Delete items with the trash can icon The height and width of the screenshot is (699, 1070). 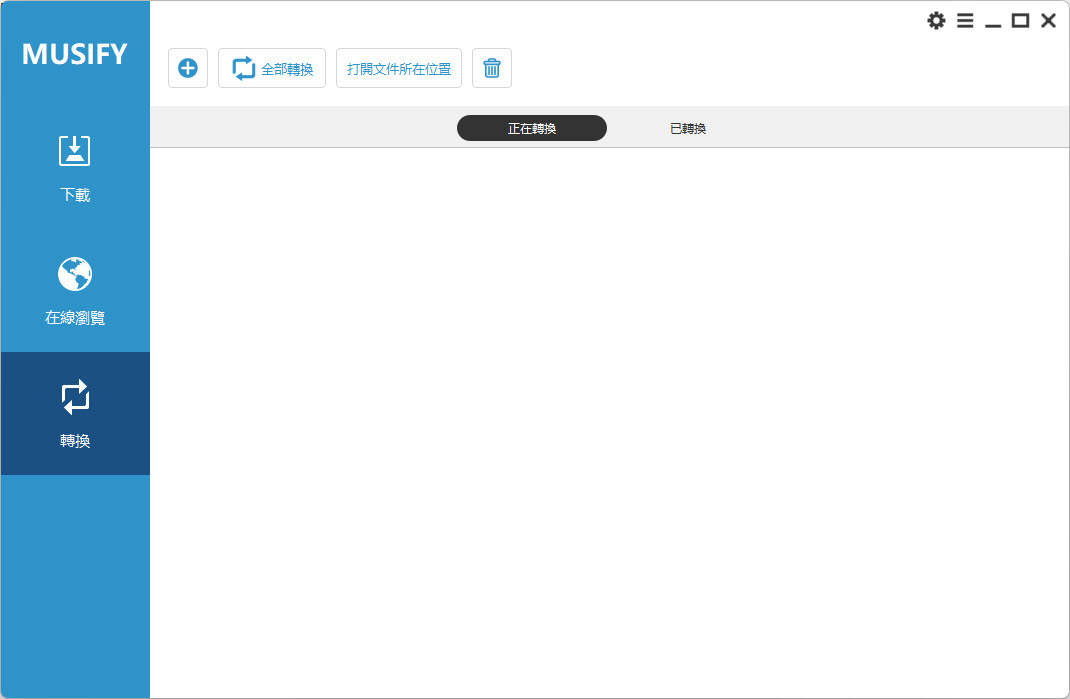(x=492, y=68)
